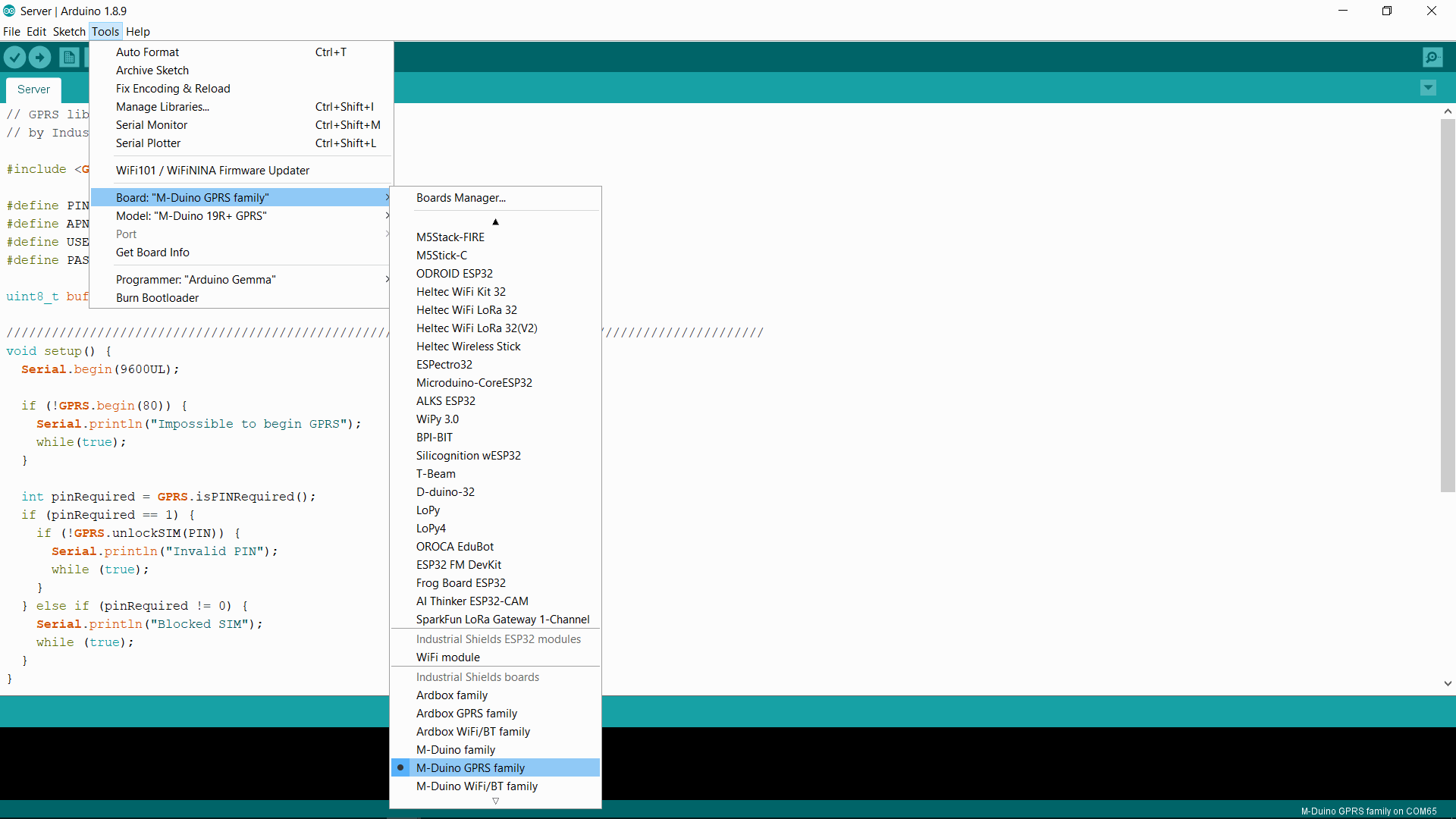Screen dimensions: 1456x819
Task: Open the Sketch menu
Action: (x=69, y=31)
